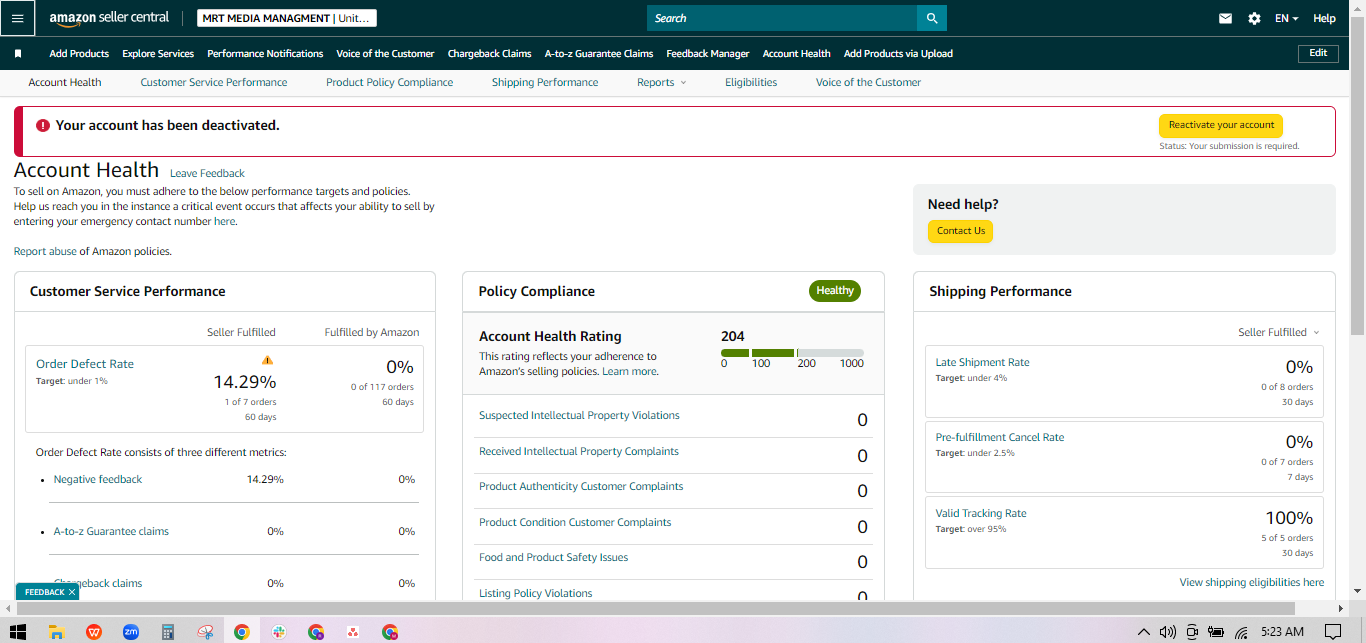Click the Account Health Rating progress bar

tap(792, 353)
